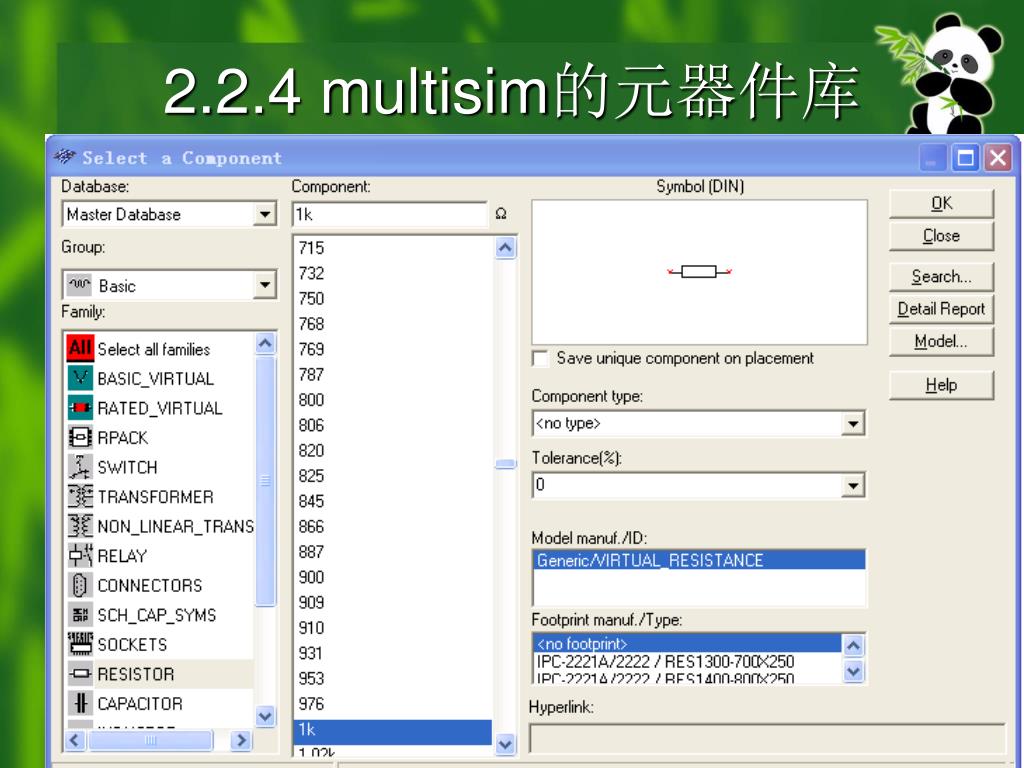Choose the BASIC_VIRTUAL family icon
1024x768 pixels.
[x=80, y=378]
